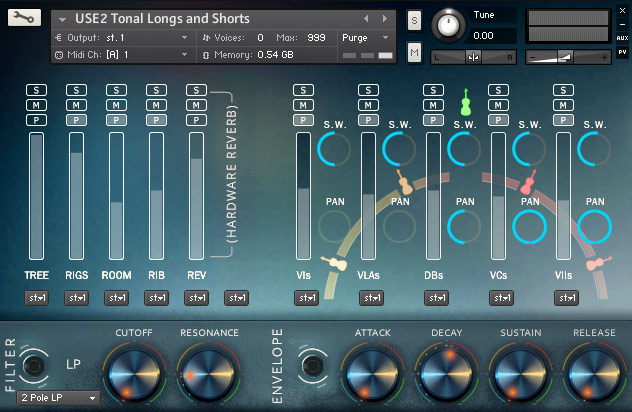Open the wrench instrument edit icon

click(x=24, y=18)
